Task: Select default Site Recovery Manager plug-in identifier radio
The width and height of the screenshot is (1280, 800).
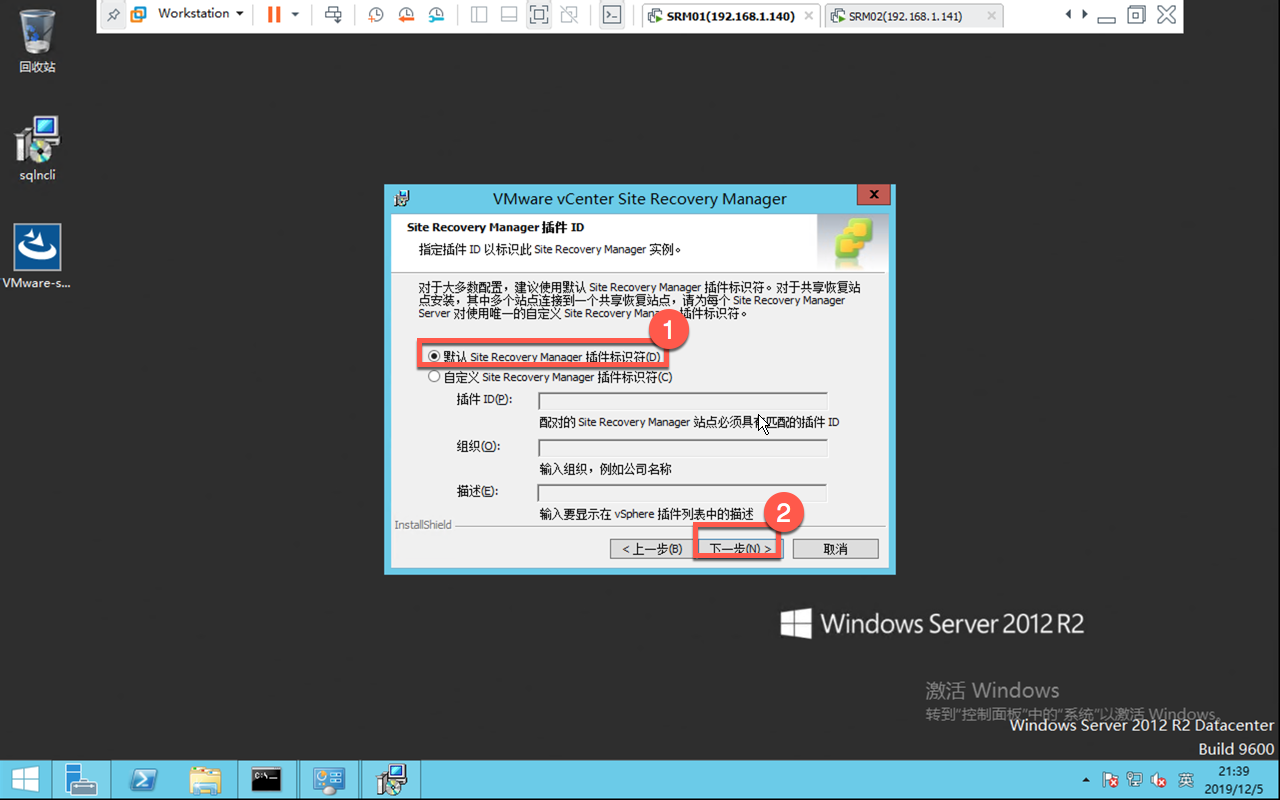Action: click(434, 356)
